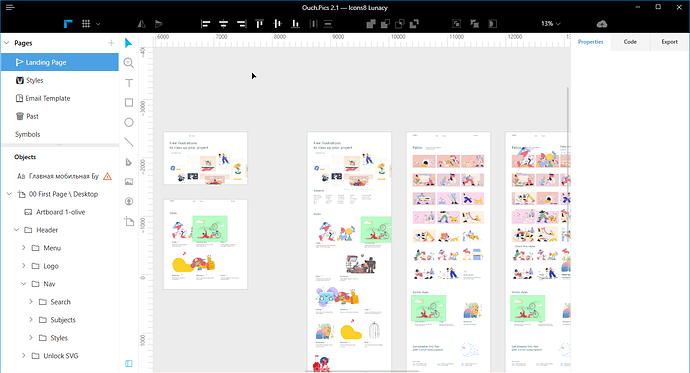Collapse the Nav folder
Viewport: 690px width, 373px height.
[23, 284]
